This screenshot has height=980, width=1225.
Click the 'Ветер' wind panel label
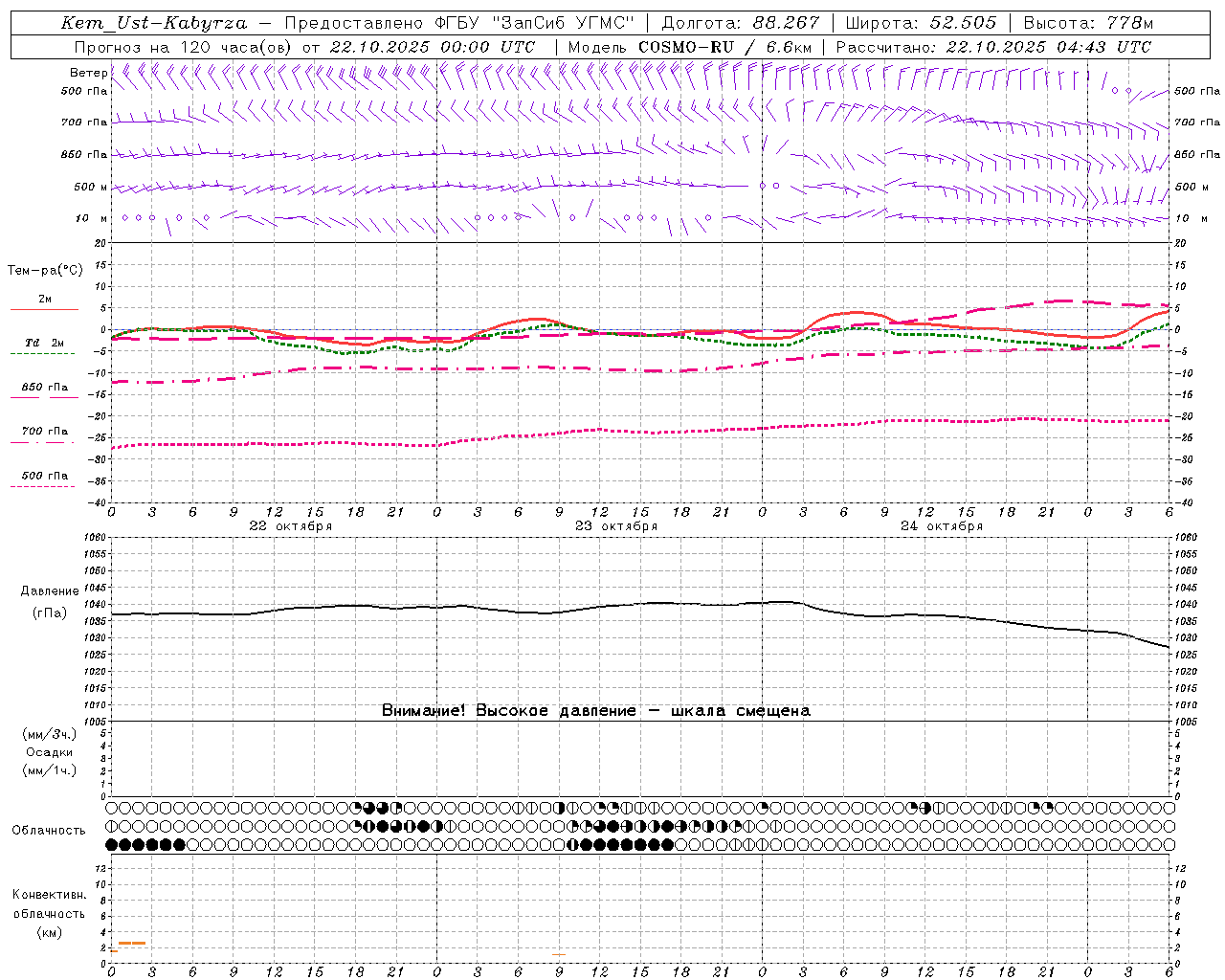click(89, 73)
